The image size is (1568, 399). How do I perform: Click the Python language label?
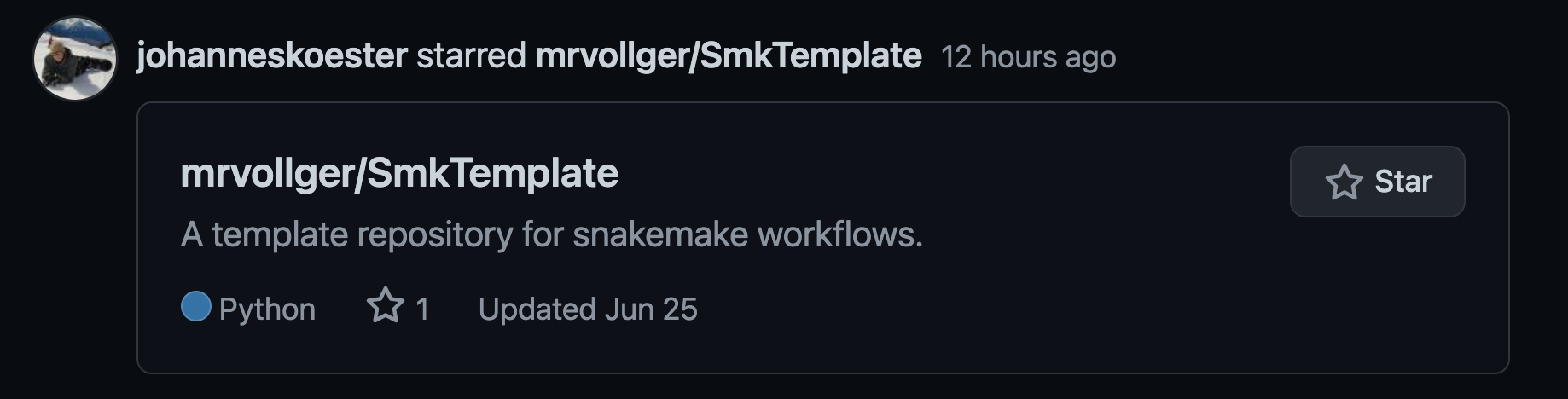pos(267,309)
